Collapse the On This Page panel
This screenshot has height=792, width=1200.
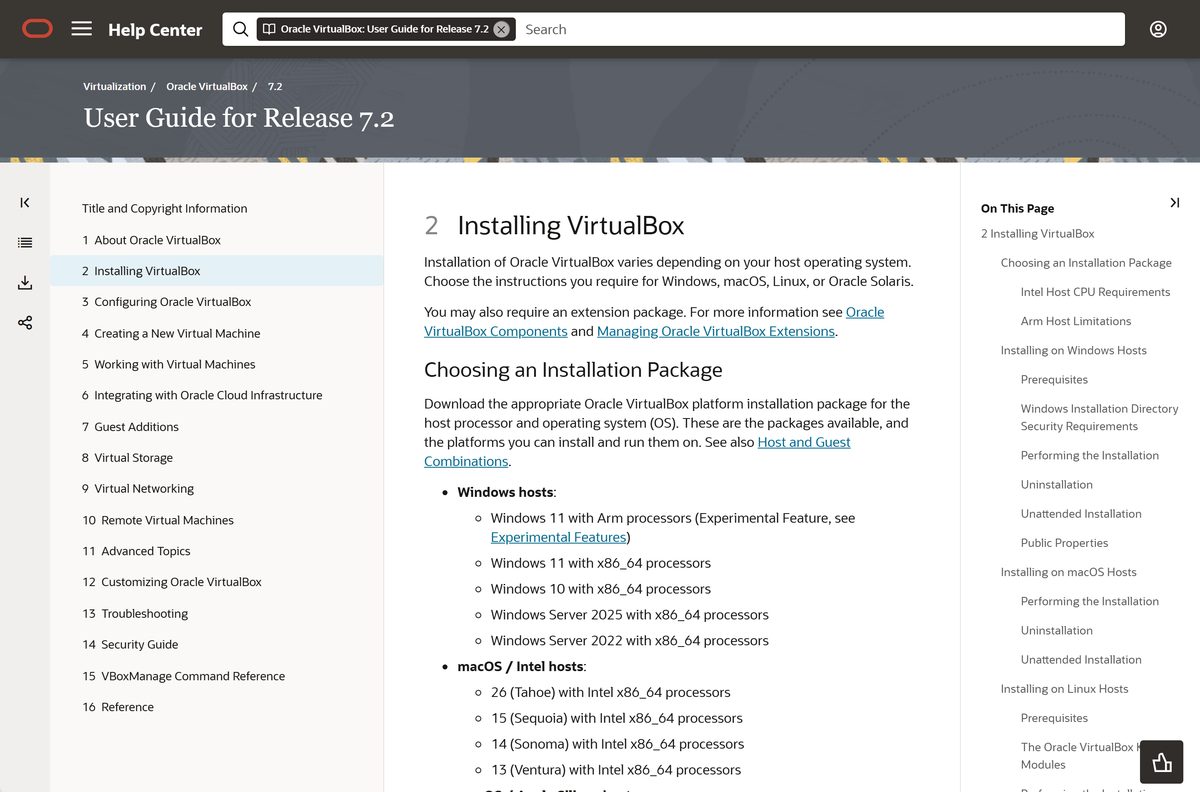tap(1174, 203)
